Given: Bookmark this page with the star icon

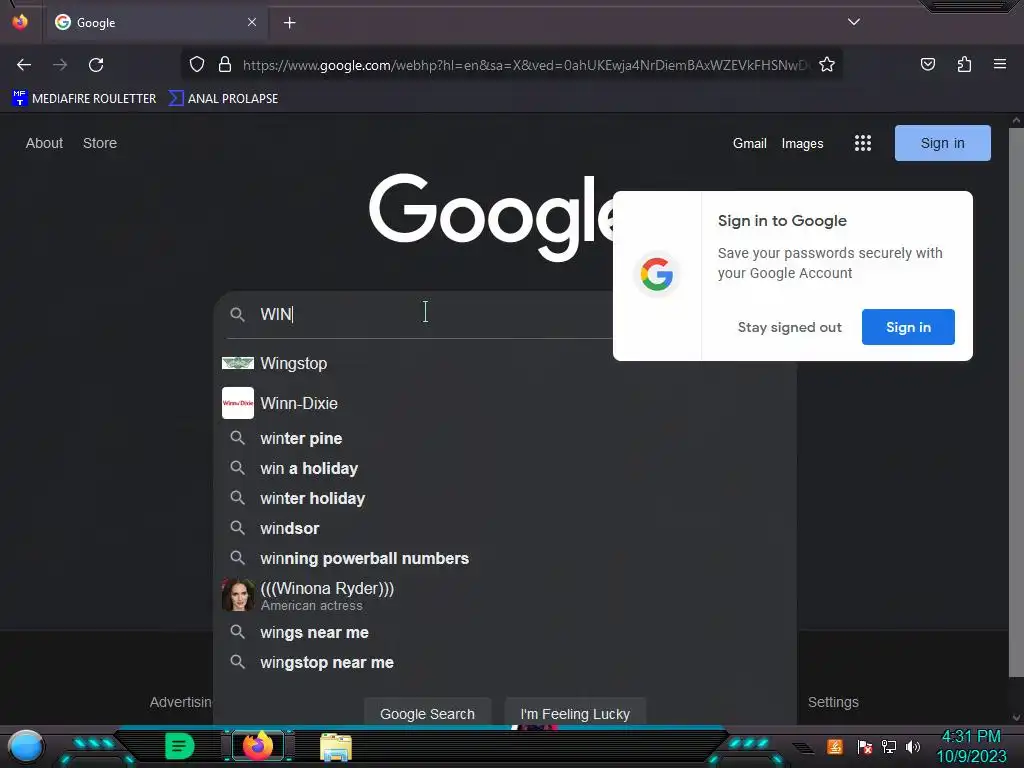Looking at the screenshot, I should pos(827,65).
